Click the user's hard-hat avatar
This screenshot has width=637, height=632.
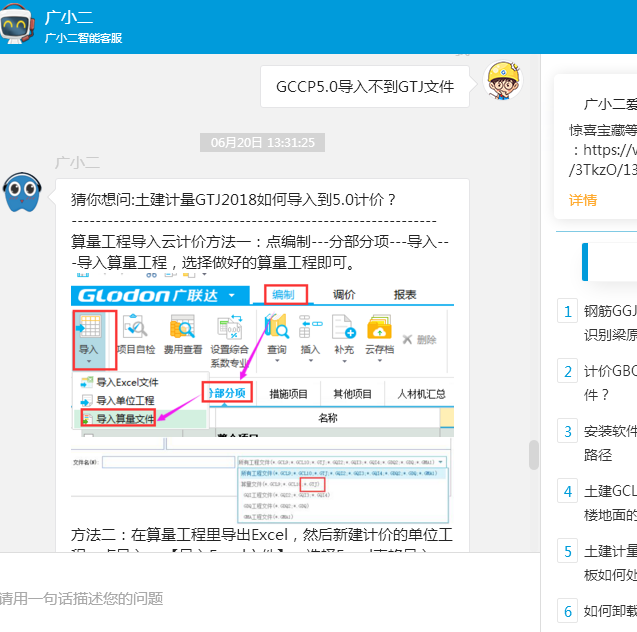(x=503, y=80)
